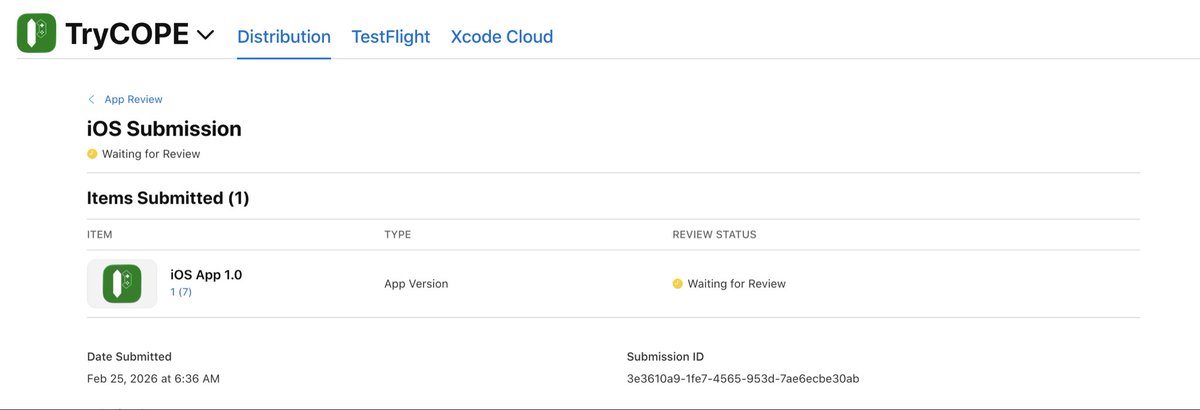Expand the TryCOPE app switcher chevron
Screen dimensions: 1200x410
coord(205,36)
